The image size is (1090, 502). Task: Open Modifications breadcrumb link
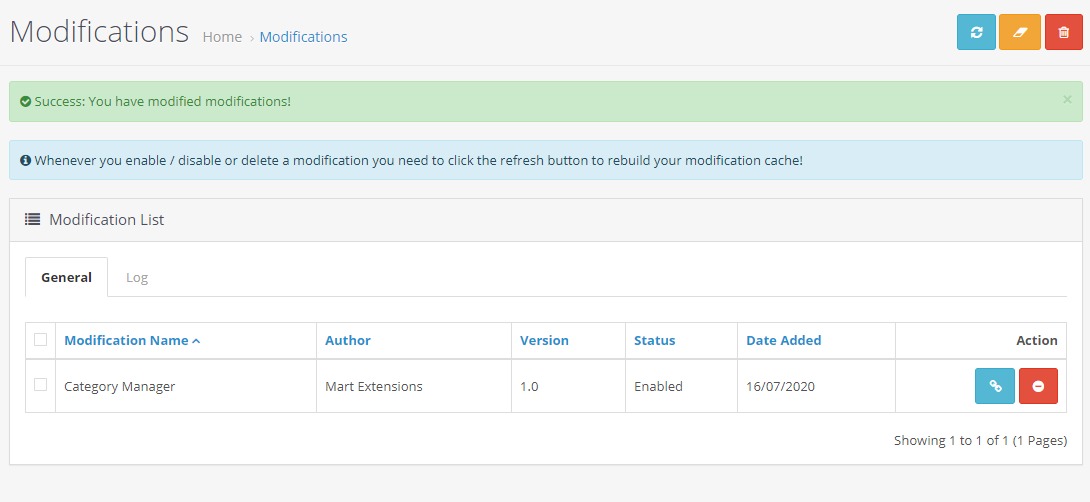click(x=304, y=37)
